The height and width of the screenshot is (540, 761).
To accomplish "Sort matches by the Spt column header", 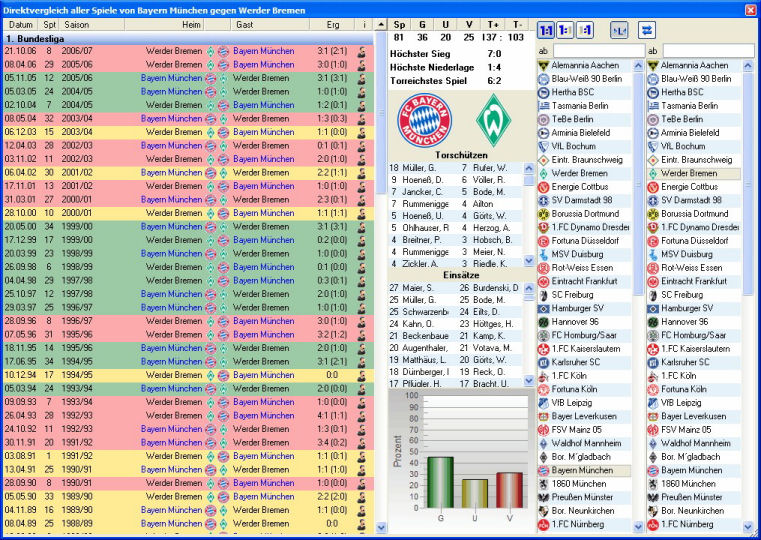I will click(x=49, y=25).
